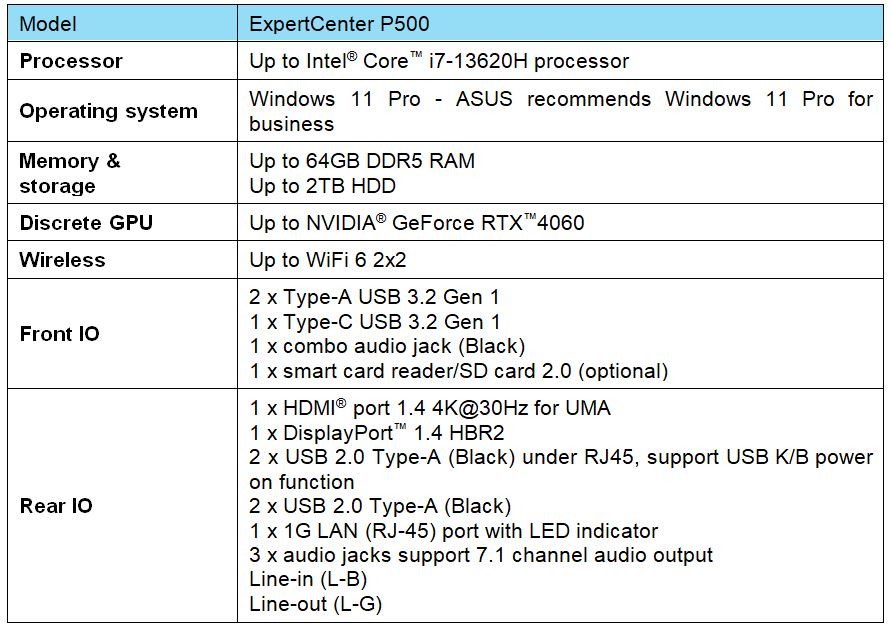Screen dimensions: 891x628
Task: Click the "Wireless" row label
Action: (62, 260)
